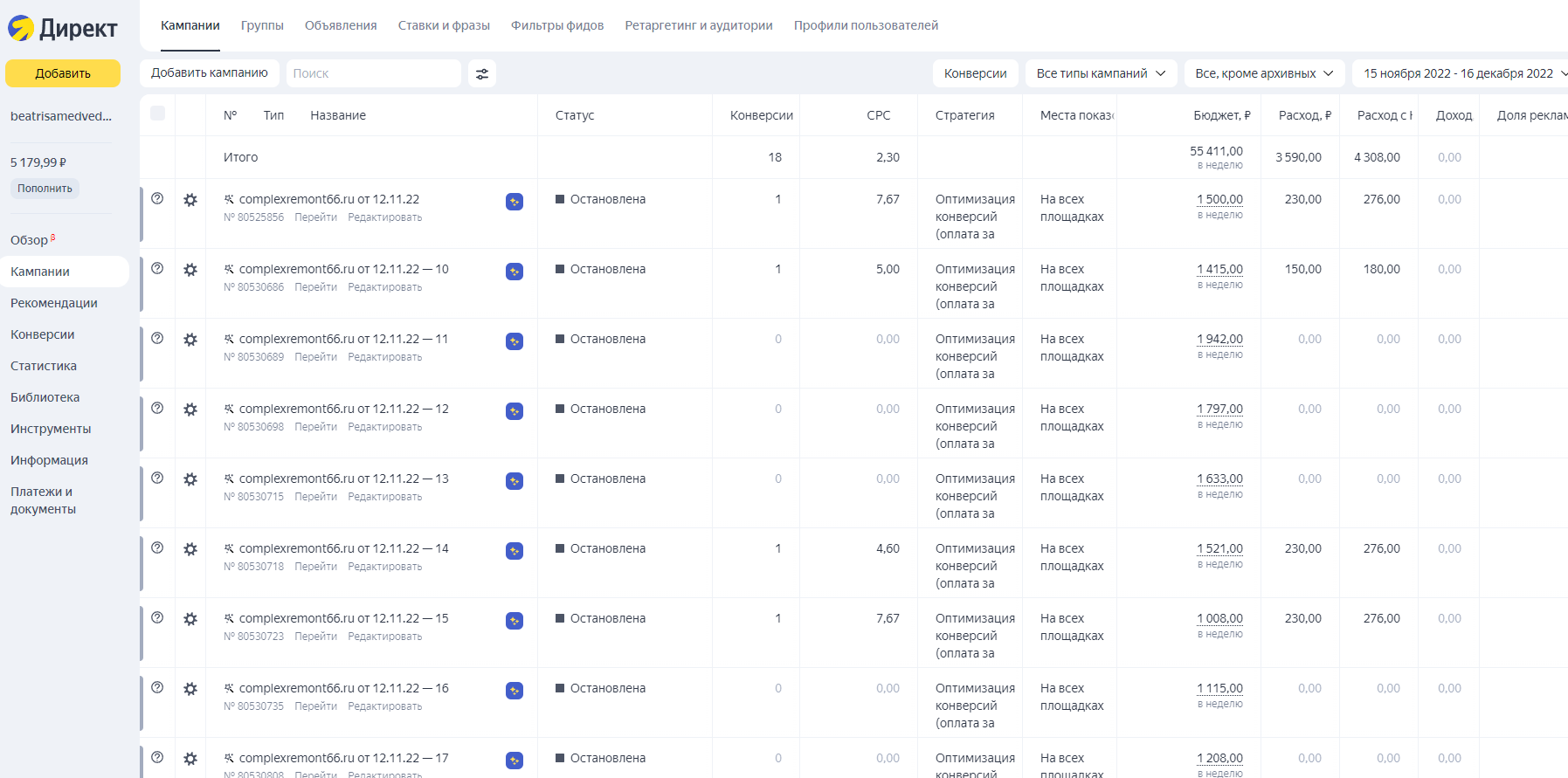The width and height of the screenshot is (1568, 778).
Task: Switch to the 'Группы' tab
Action: click(262, 25)
